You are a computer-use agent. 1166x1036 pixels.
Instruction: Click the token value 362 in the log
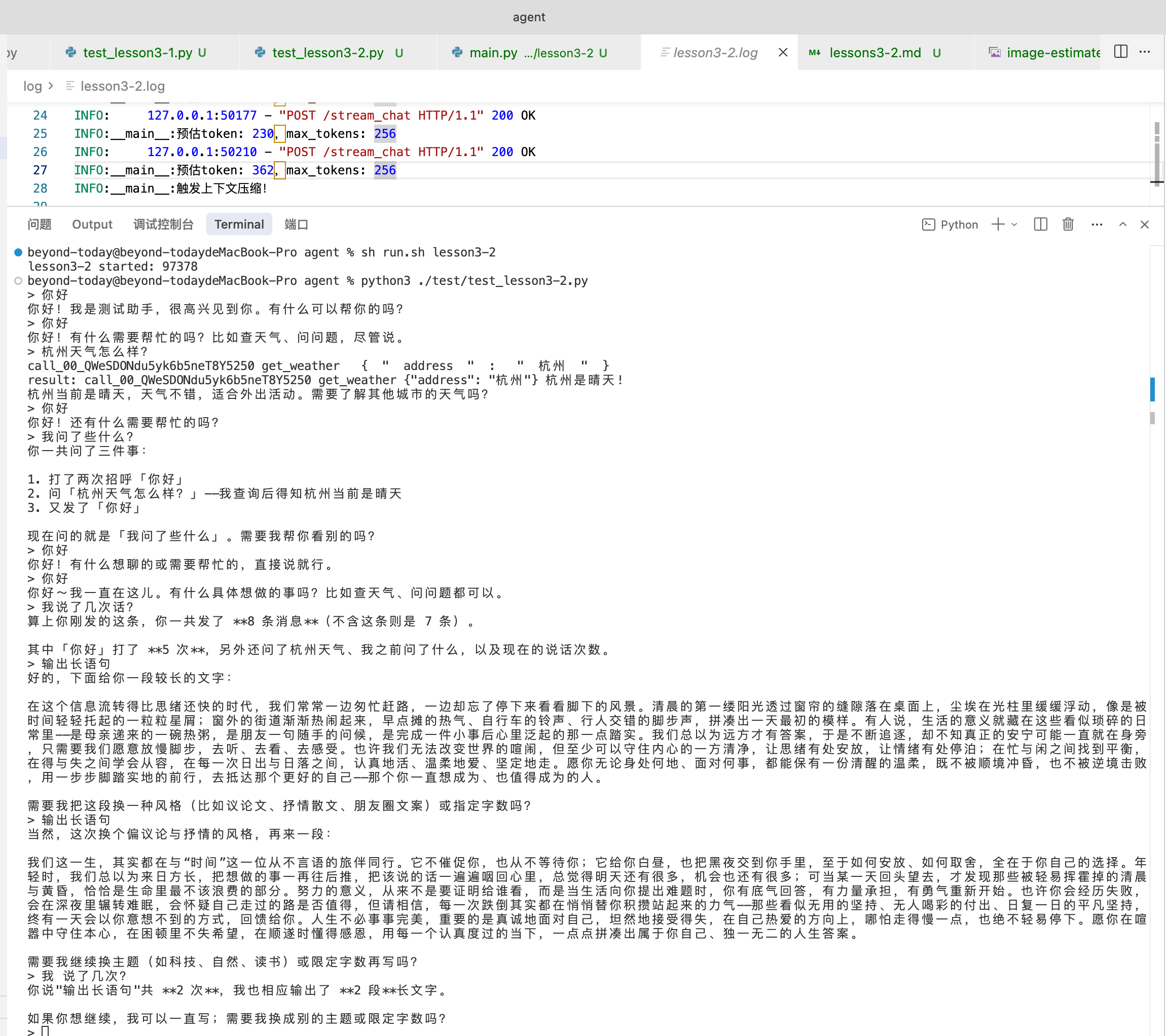(263, 171)
